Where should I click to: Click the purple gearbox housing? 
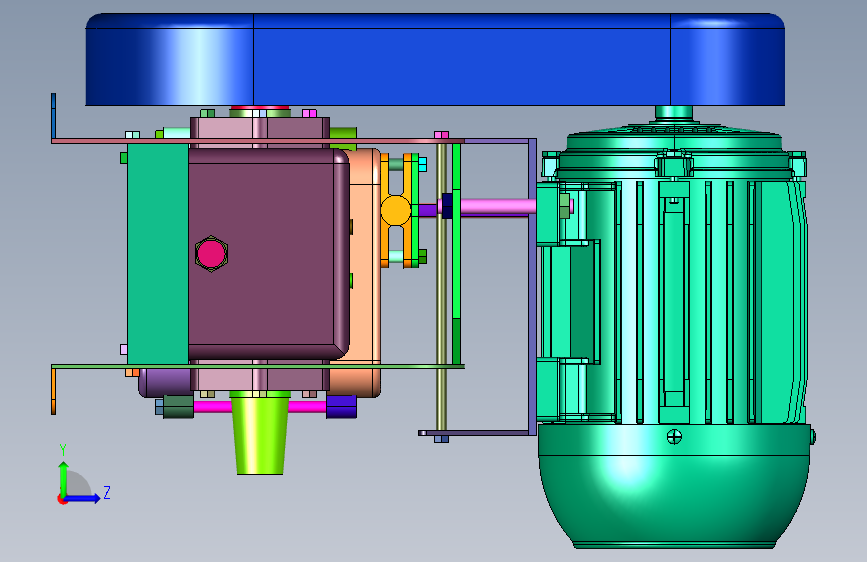pyautogui.click(x=268, y=253)
